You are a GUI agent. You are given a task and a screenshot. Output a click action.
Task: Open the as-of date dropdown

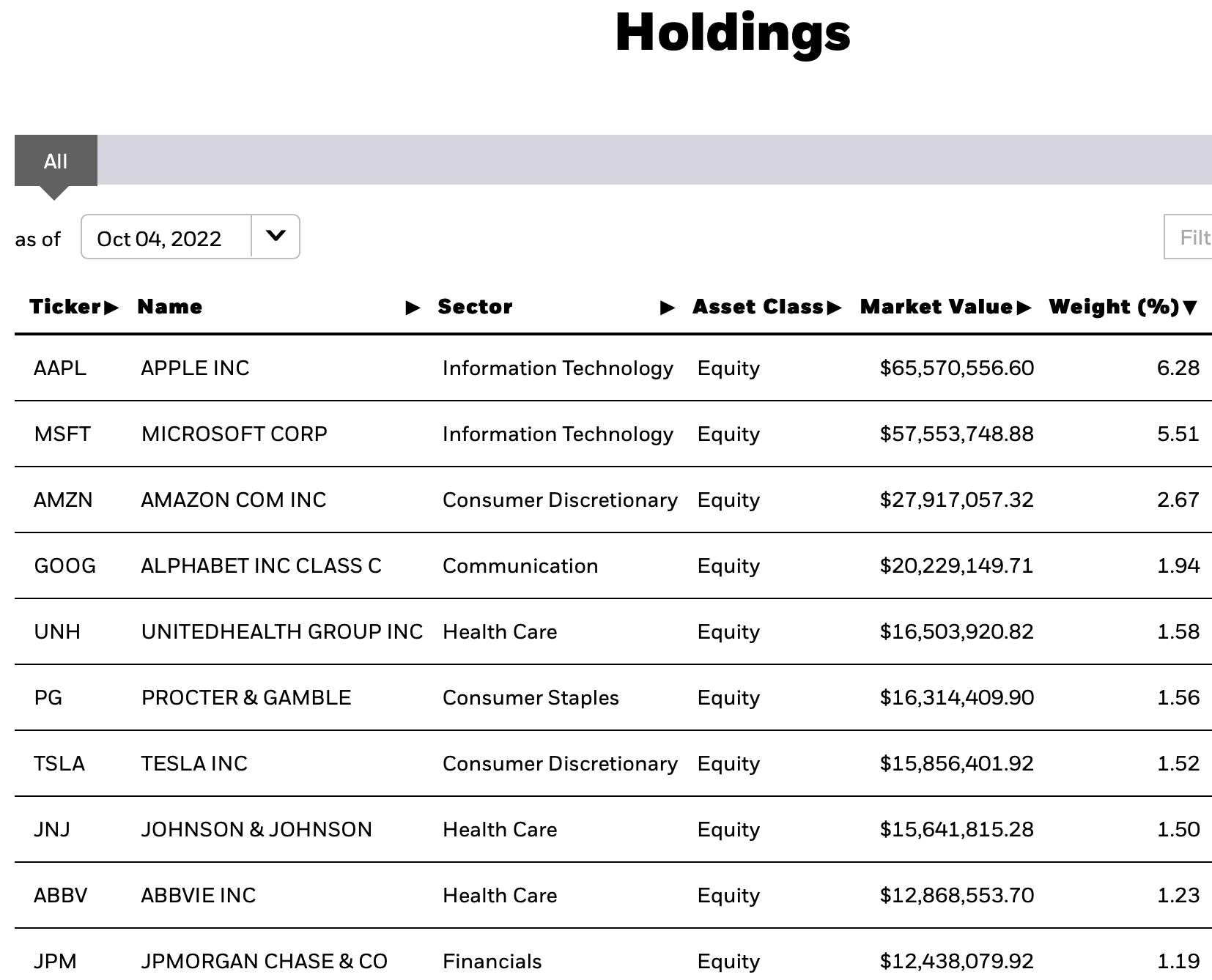[x=190, y=237]
